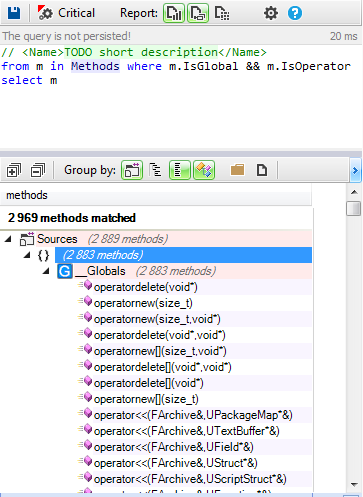
Task: Click the Sources project icon
Action: 27,239
